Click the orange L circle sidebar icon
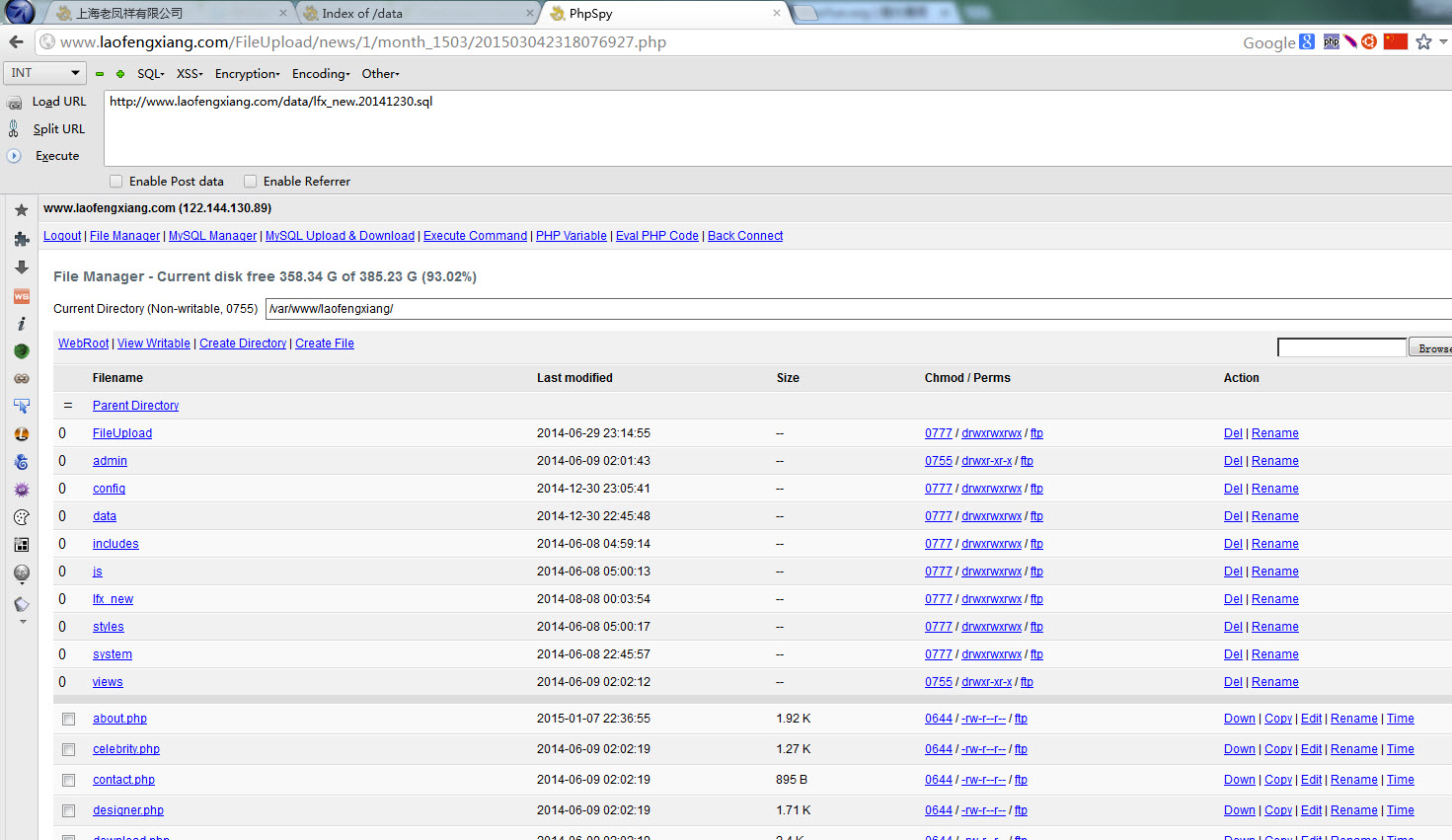This screenshot has height=840, width=1452. tap(21, 433)
